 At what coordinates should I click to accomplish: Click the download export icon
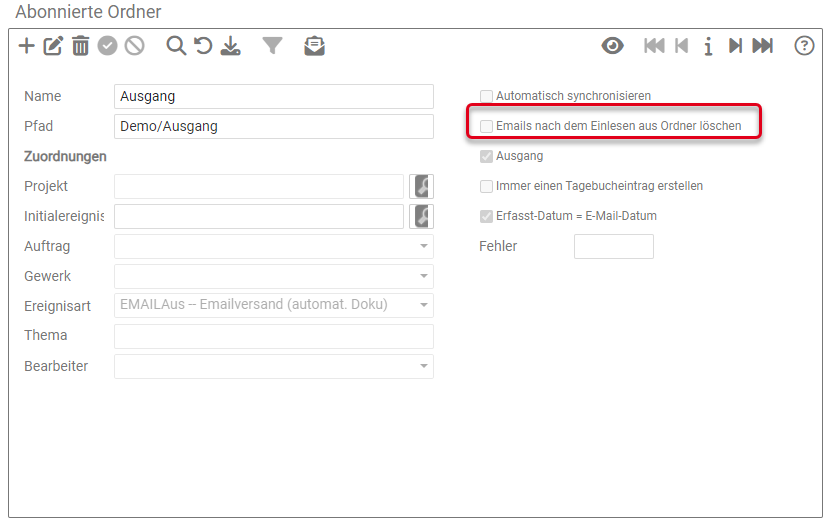point(231,46)
